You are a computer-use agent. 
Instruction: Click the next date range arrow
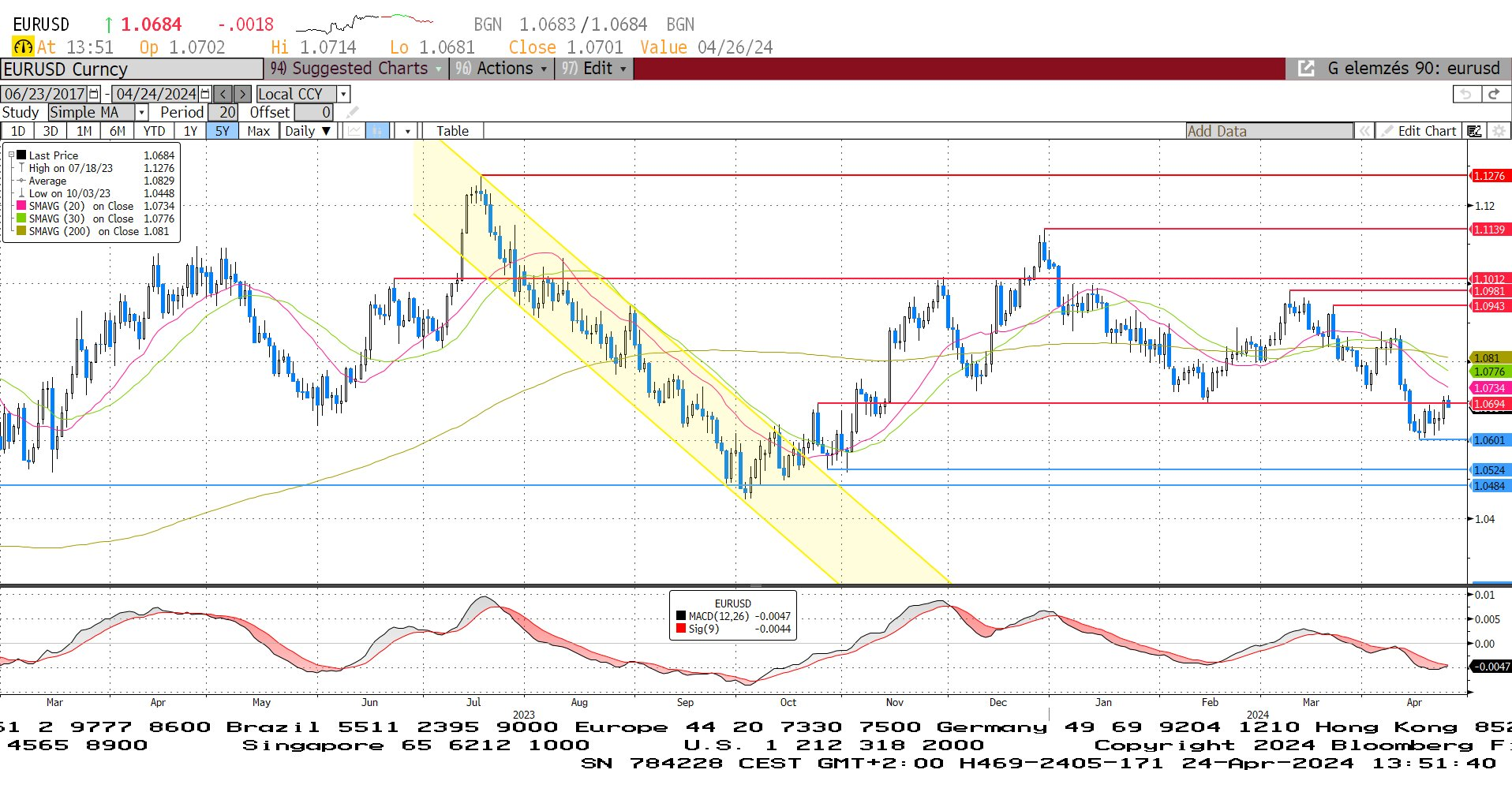tap(242, 94)
